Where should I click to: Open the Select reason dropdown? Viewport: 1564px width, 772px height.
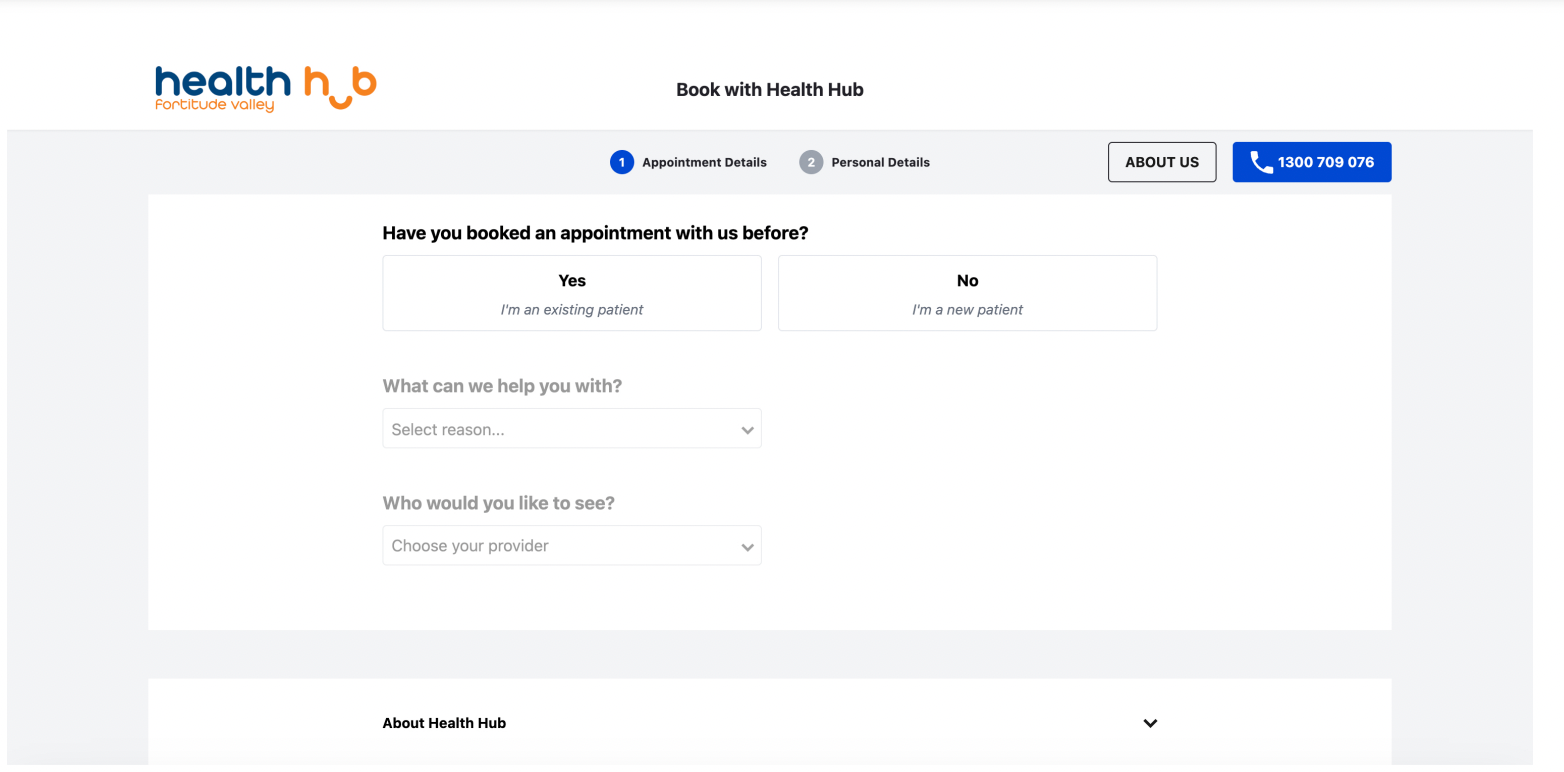pos(572,429)
